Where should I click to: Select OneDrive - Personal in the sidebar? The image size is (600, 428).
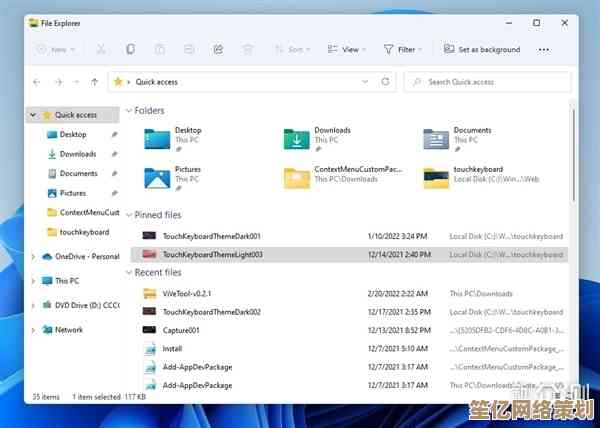[86, 257]
